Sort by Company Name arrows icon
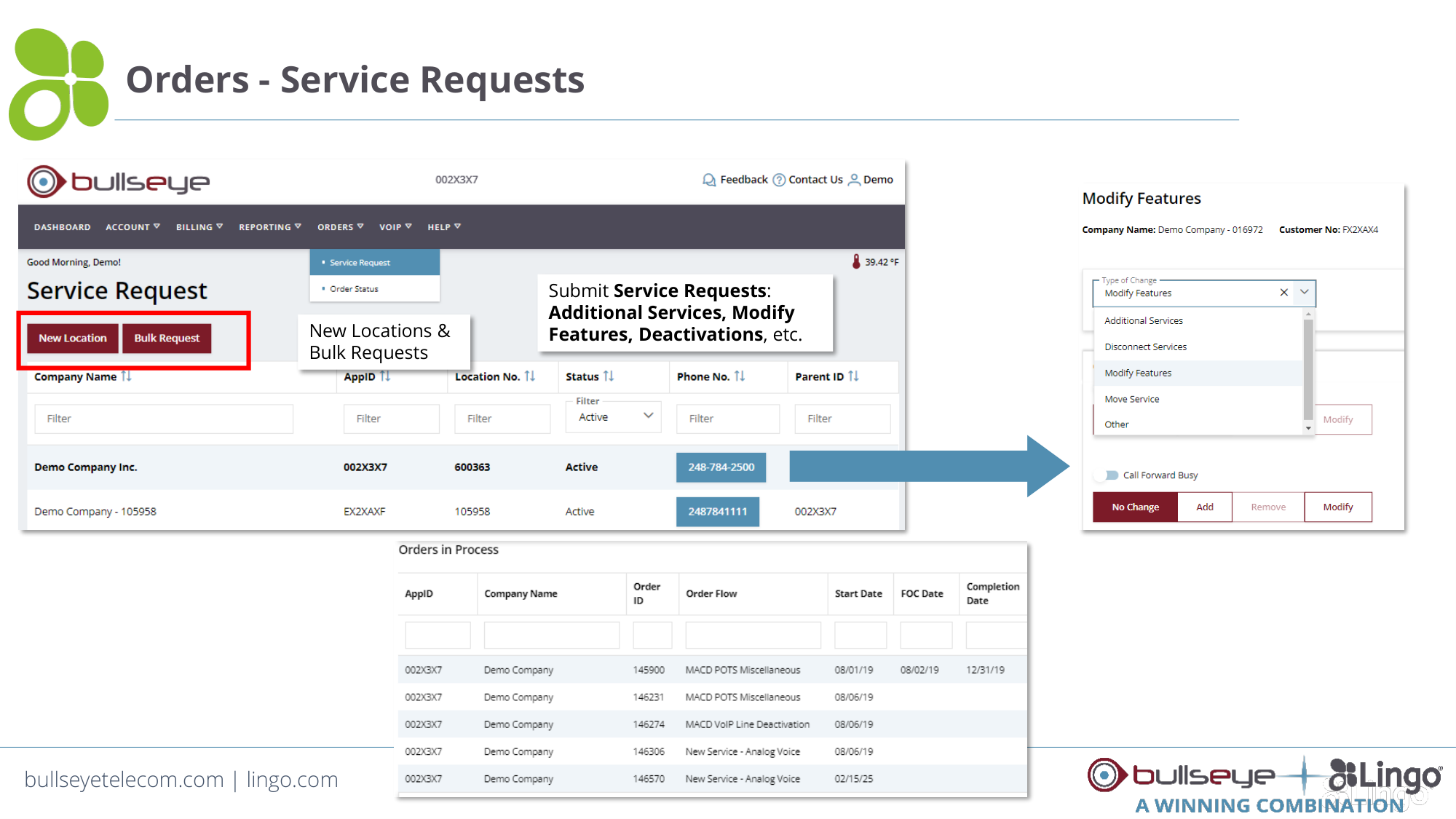1456x819 pixels. tap(127, 376)
